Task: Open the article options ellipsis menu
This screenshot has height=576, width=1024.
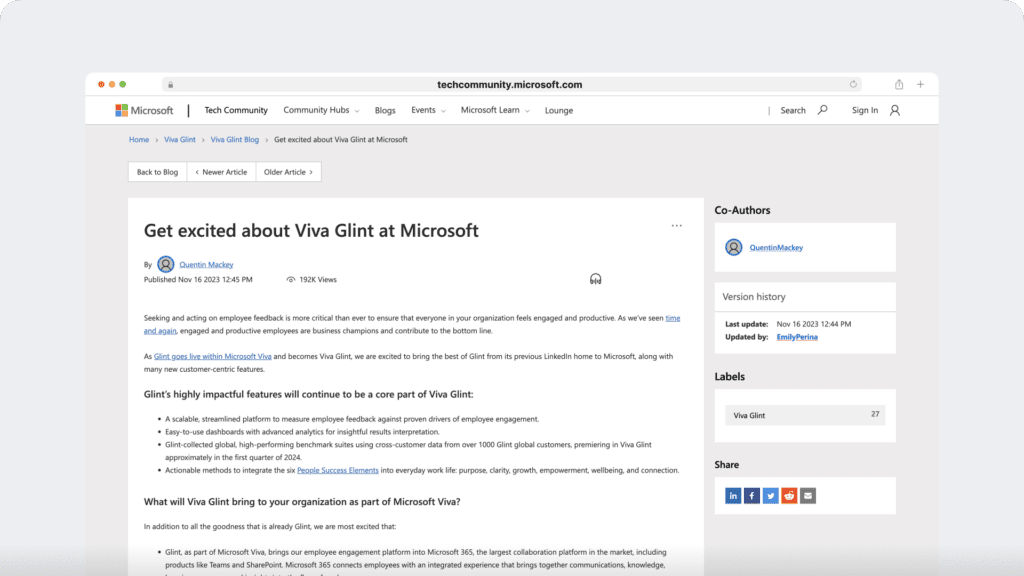Action: click(676, 226)
